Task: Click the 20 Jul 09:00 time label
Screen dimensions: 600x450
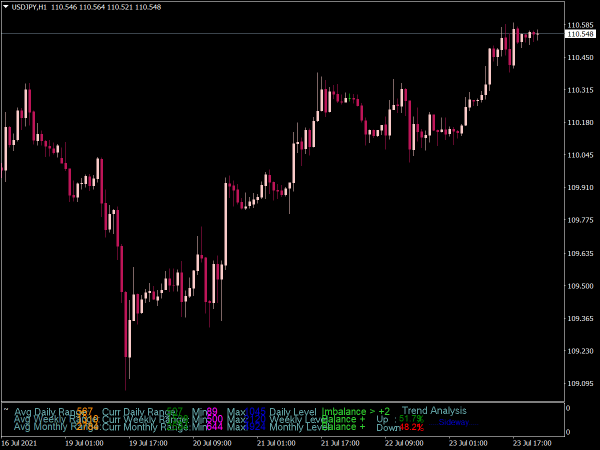Action: (x=212, y=443)
